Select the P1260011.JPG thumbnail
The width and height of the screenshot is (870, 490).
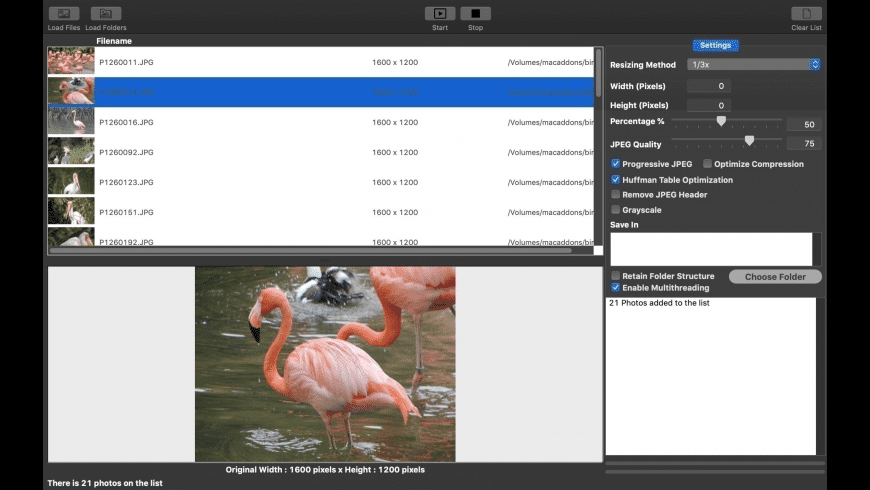(x=71, y=61)
